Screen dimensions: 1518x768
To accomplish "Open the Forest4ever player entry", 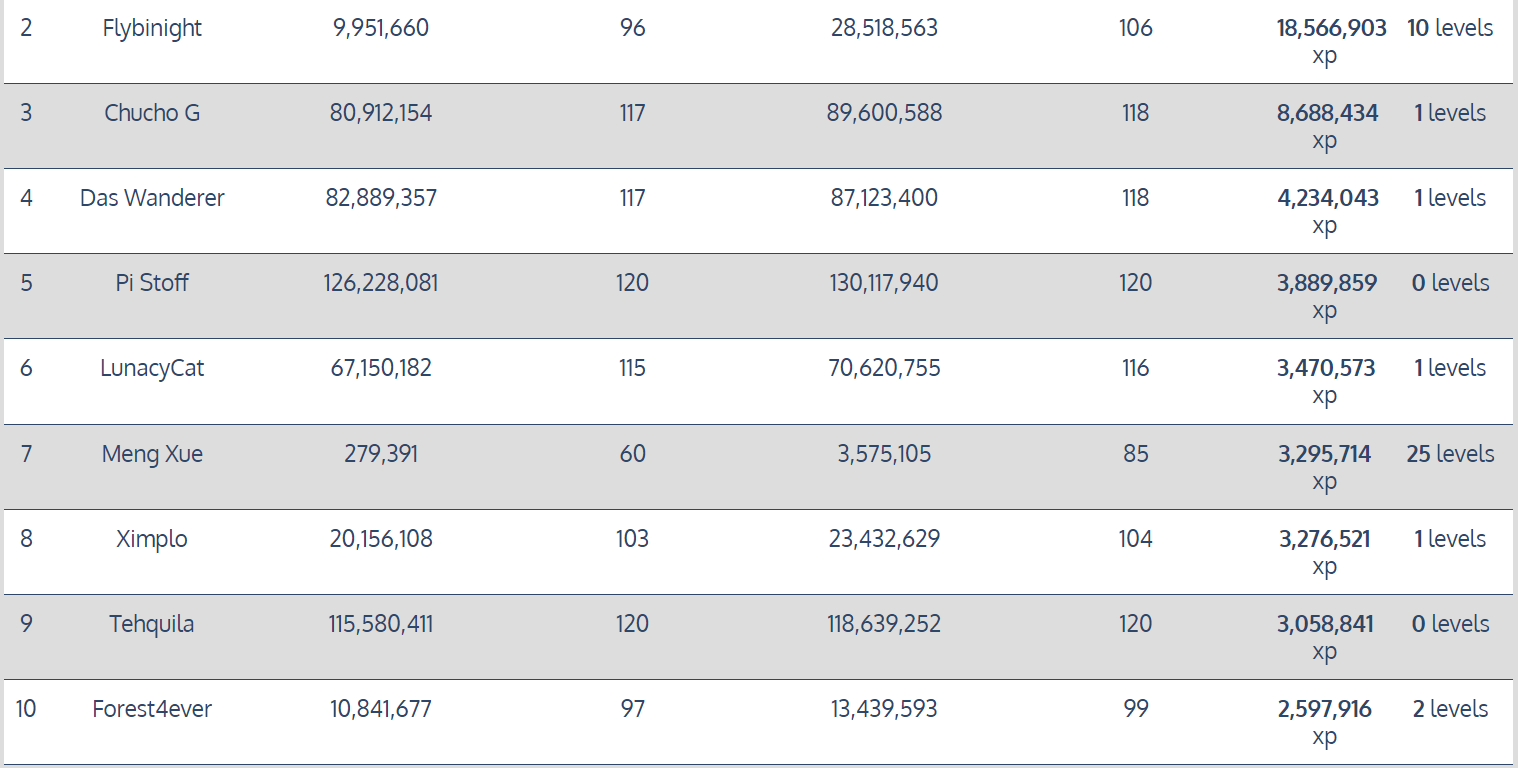I will coord(152,709).
